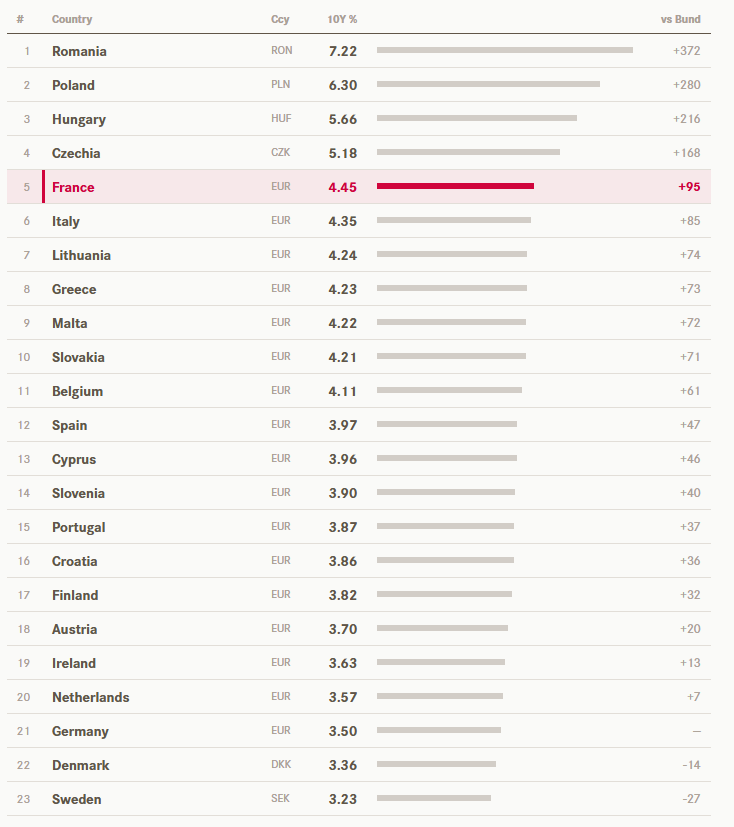Click Romania's grey yield bar
The image size is (734, 827).
point(505,50)
